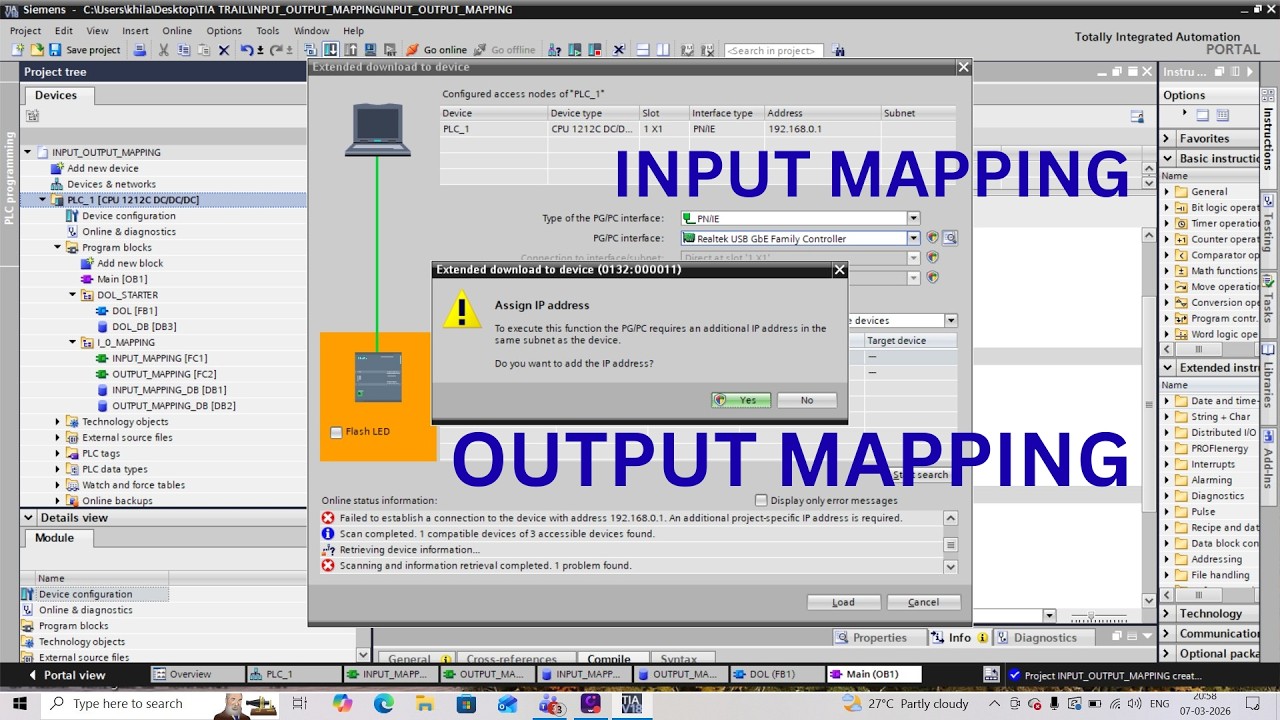Image resolution: width=1280 pixels, height=720 pixels.
Task: Click the Print toolbar icon
Action: click(139, 50)
